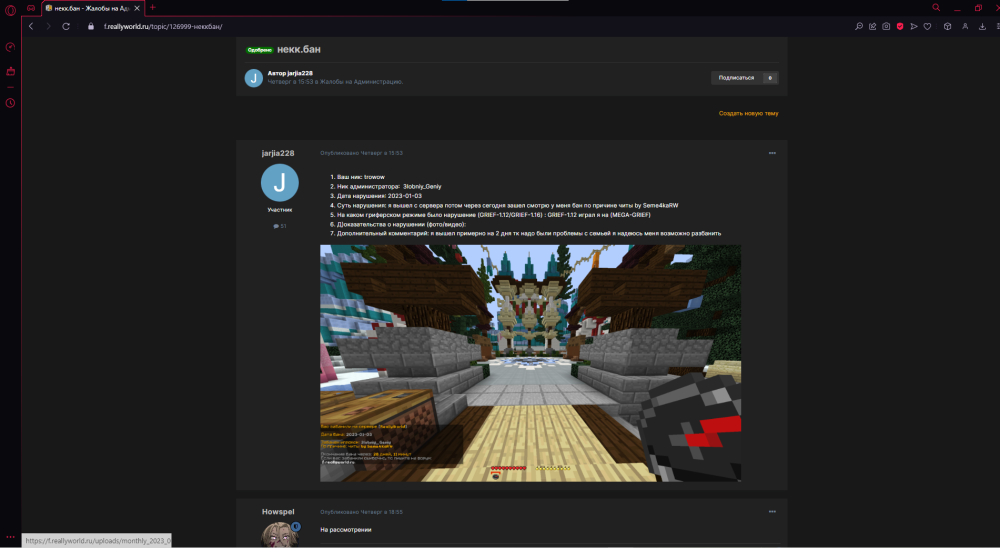The height and width of the screenshot is (548, 1000).
Task: Open the attached Minecraft screenshot
Action: point(531,363)
